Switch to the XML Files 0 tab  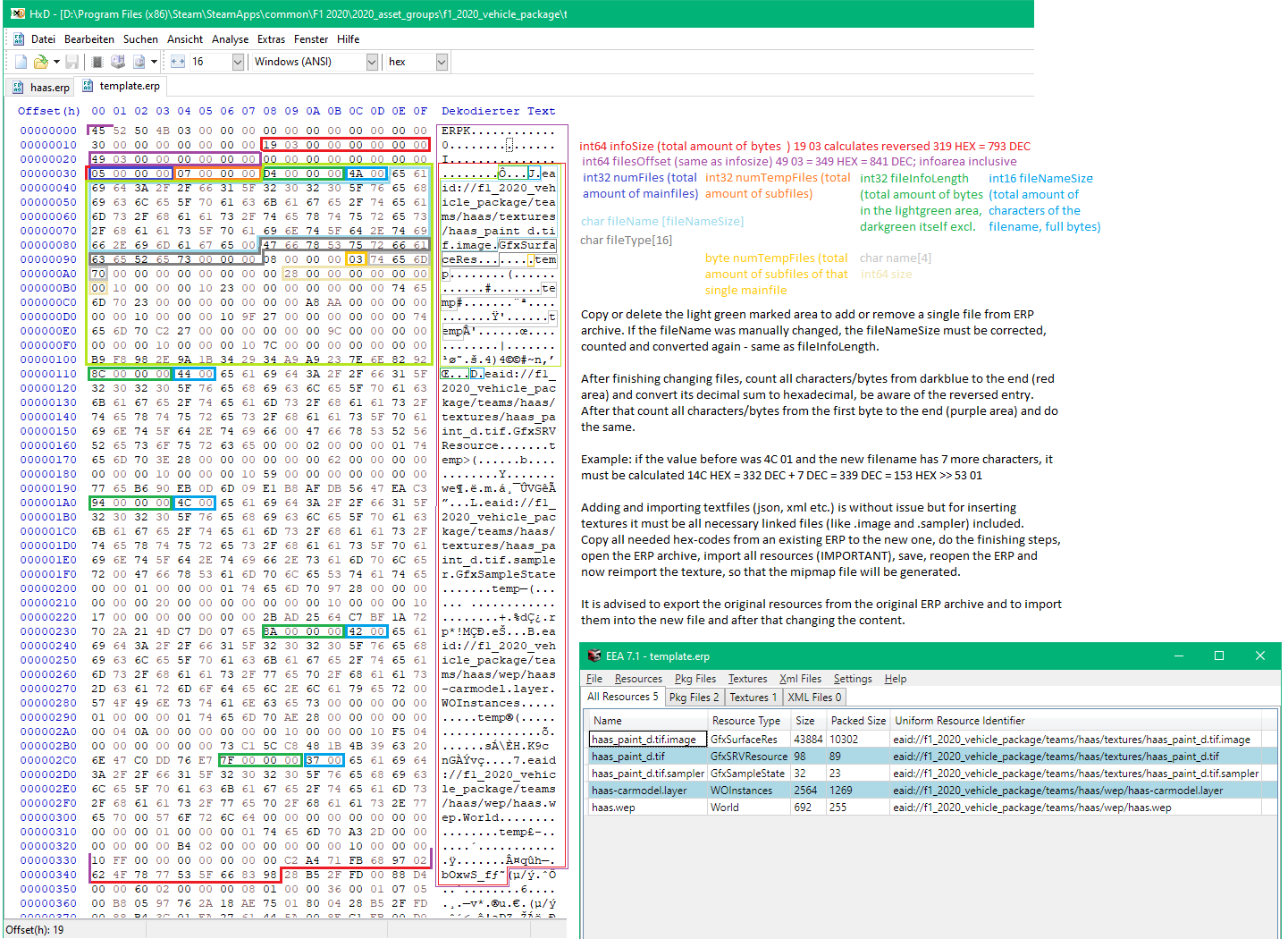814,698
